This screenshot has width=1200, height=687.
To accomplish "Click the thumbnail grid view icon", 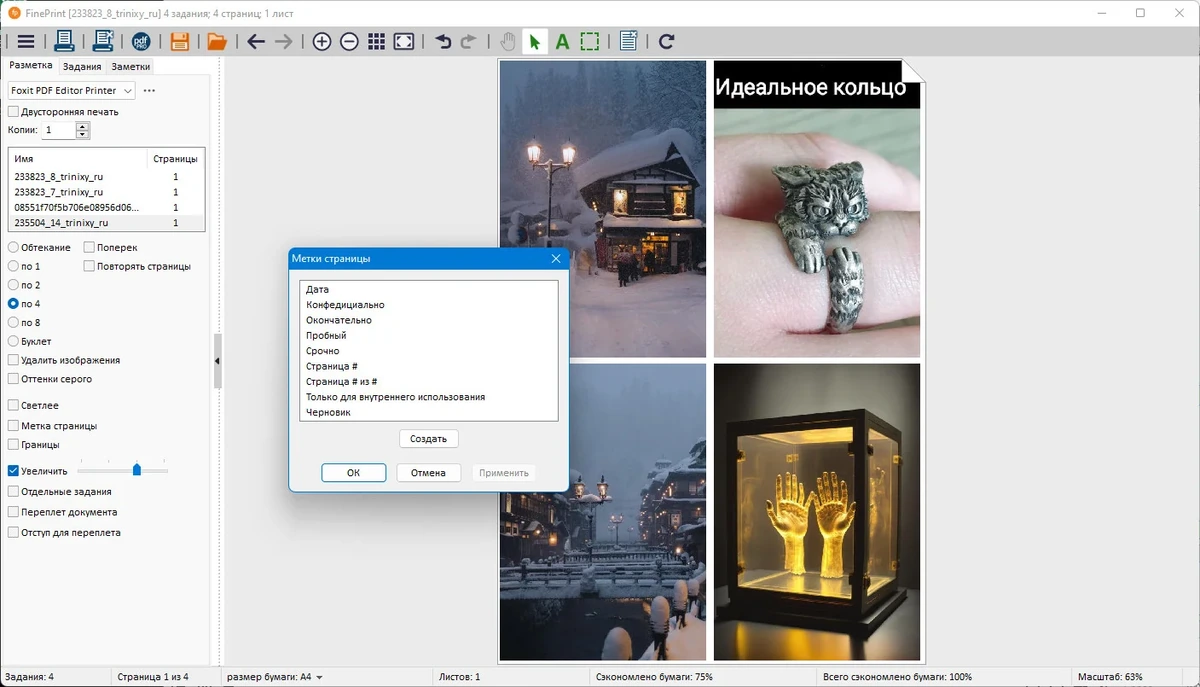I will (377, 41).
